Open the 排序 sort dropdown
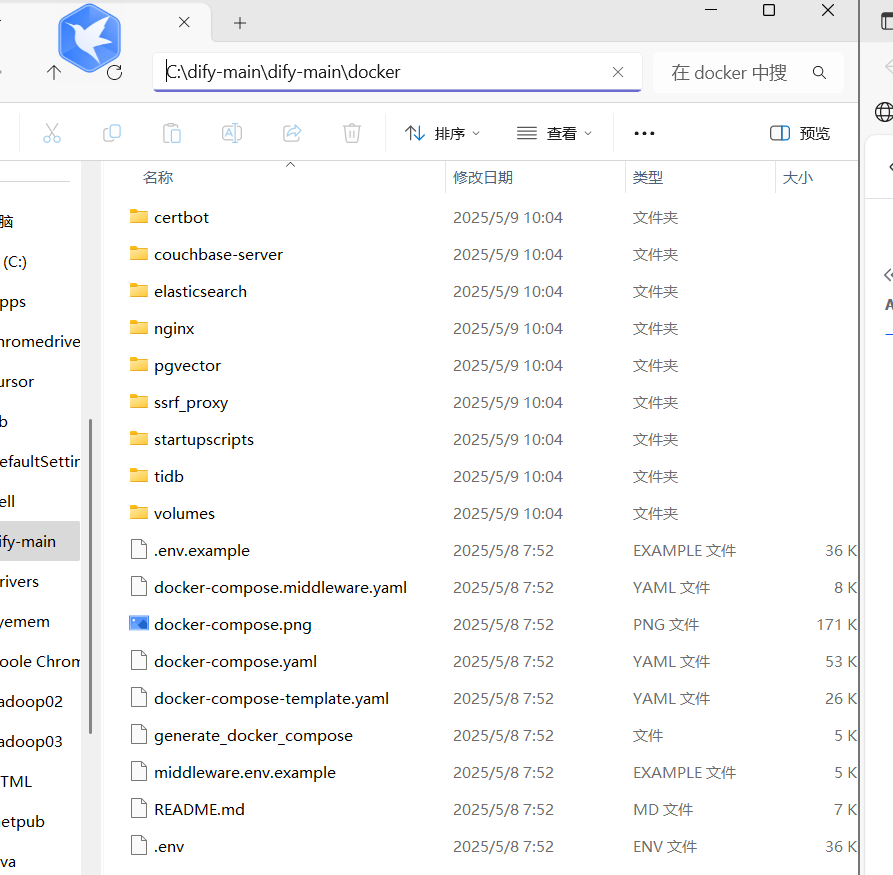Viewport: 893px width, 875px height. [443, 133]
